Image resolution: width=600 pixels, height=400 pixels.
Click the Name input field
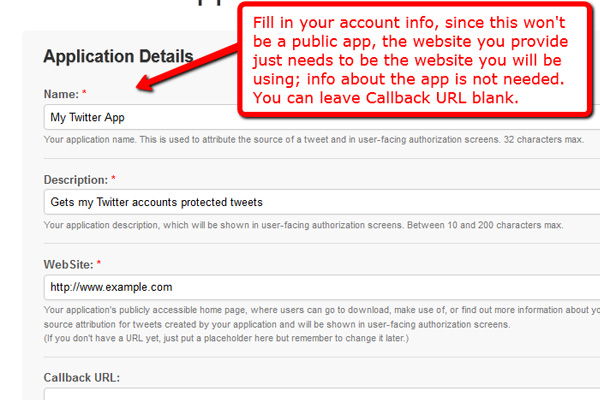[321, 117]
